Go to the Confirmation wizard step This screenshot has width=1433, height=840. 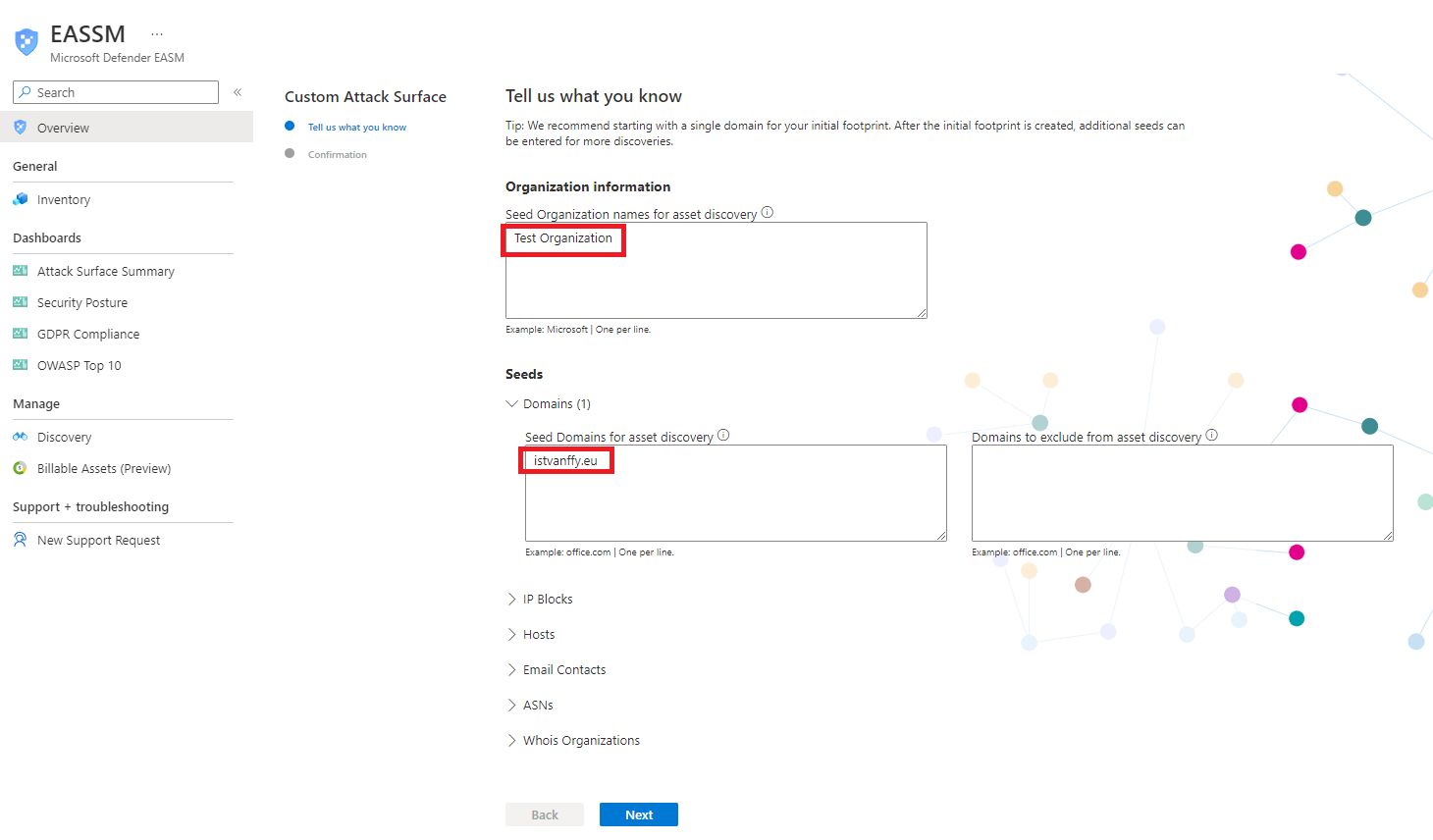point(337,154)
